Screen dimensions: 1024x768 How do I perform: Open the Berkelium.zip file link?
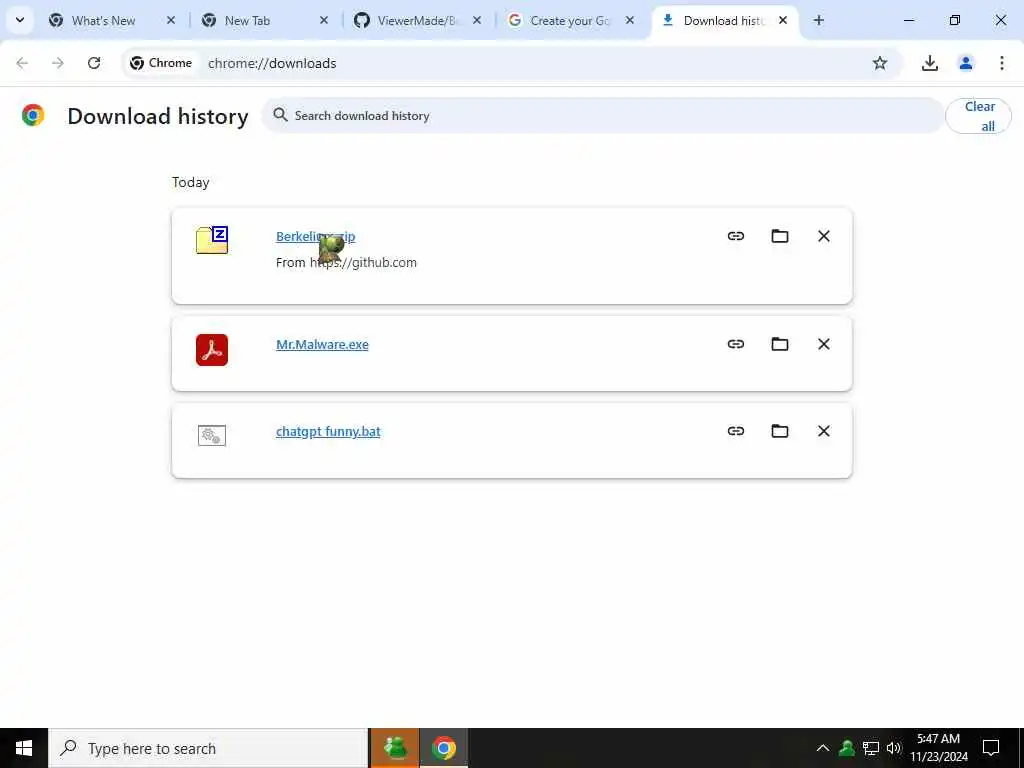[x=315, y=236]
